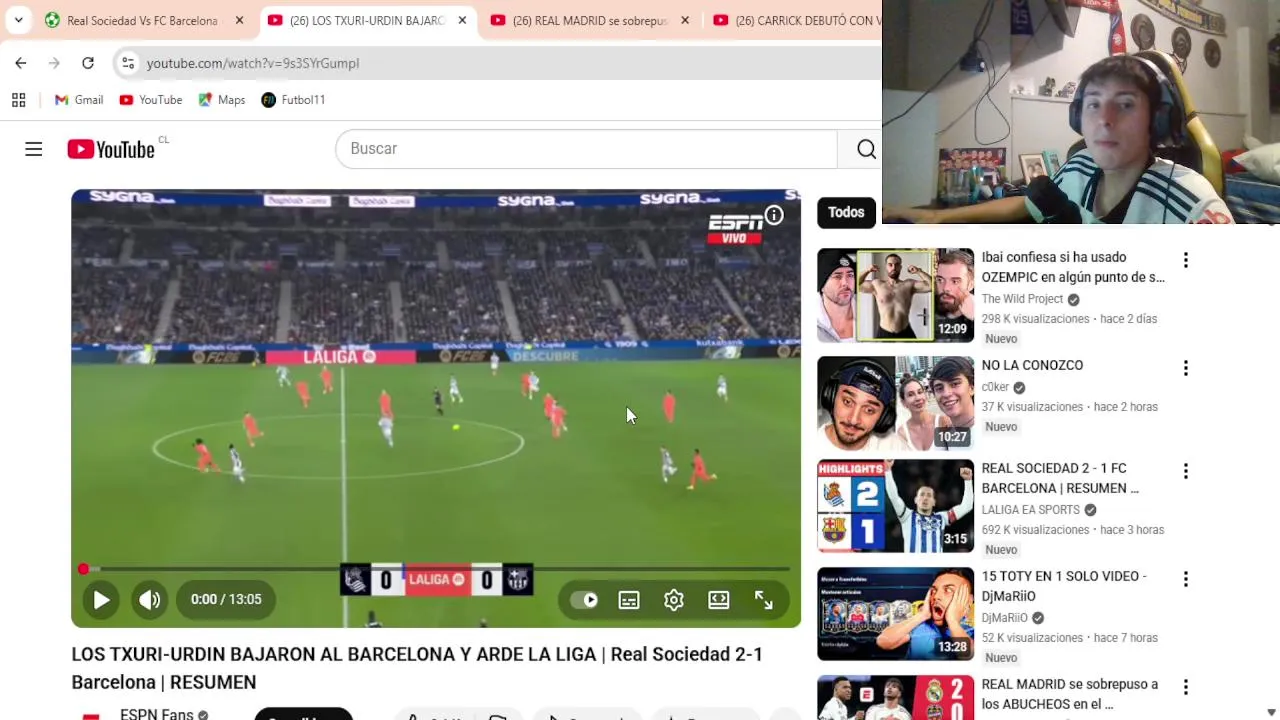
Task: Reload the current page
Action: click(x=88, y=63)
